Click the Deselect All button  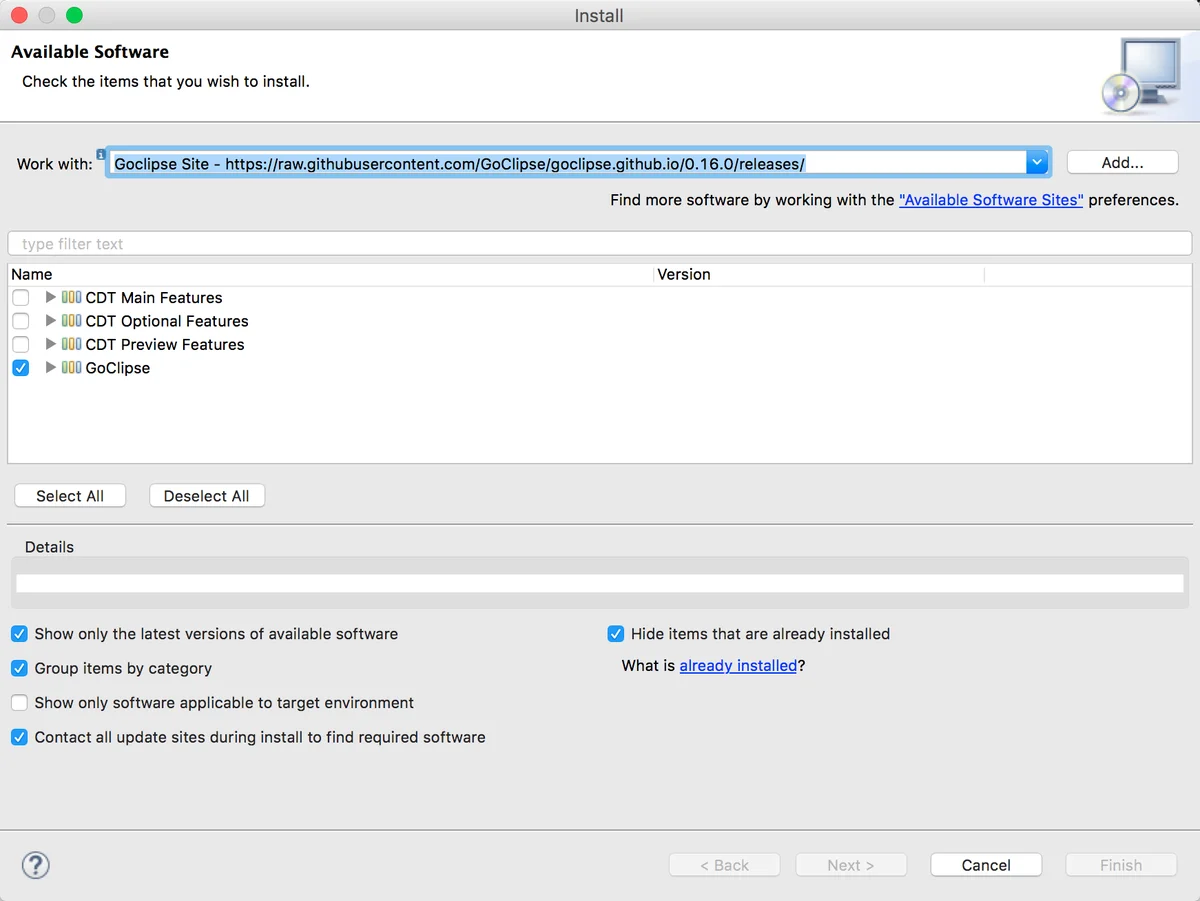point(207,496)
